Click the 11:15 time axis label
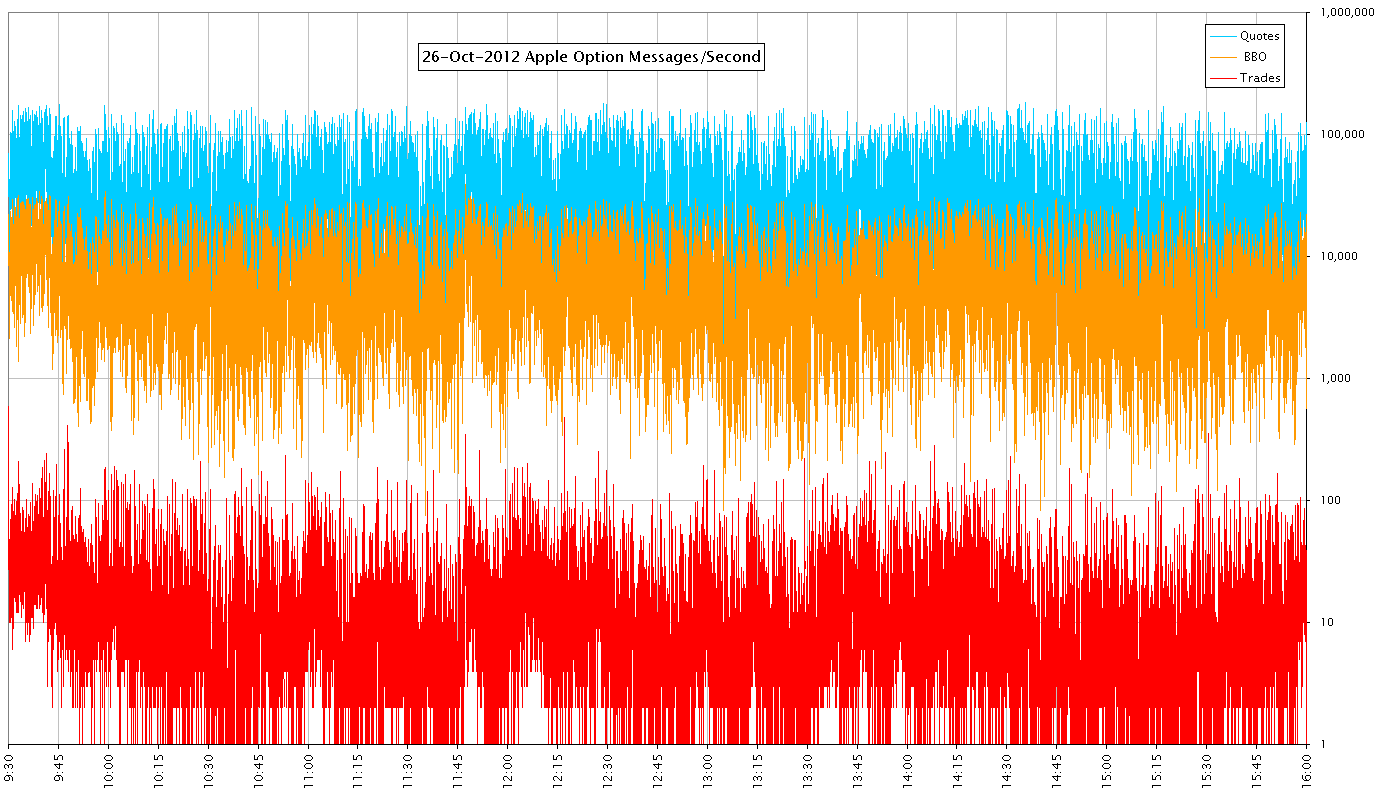This screenshot has width=1377, height=792. tap(359, 769)
